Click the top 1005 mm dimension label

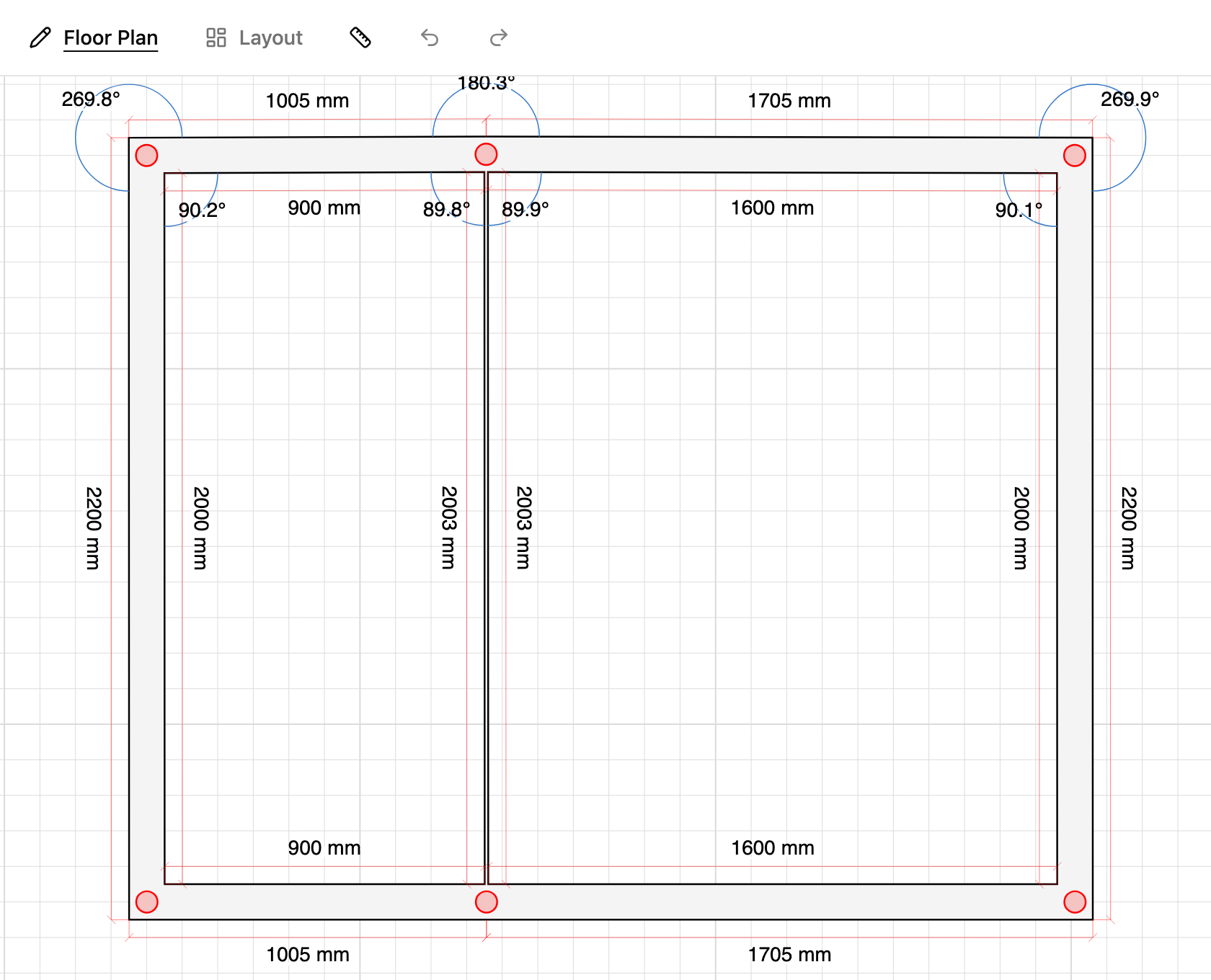tap(307, 101)
